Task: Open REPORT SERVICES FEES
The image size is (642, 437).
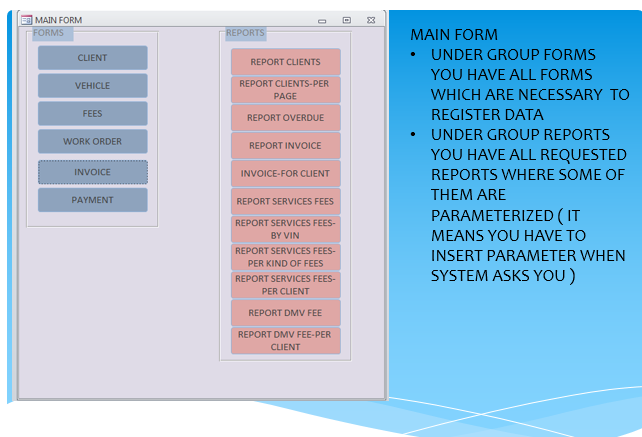Action: 285,202
